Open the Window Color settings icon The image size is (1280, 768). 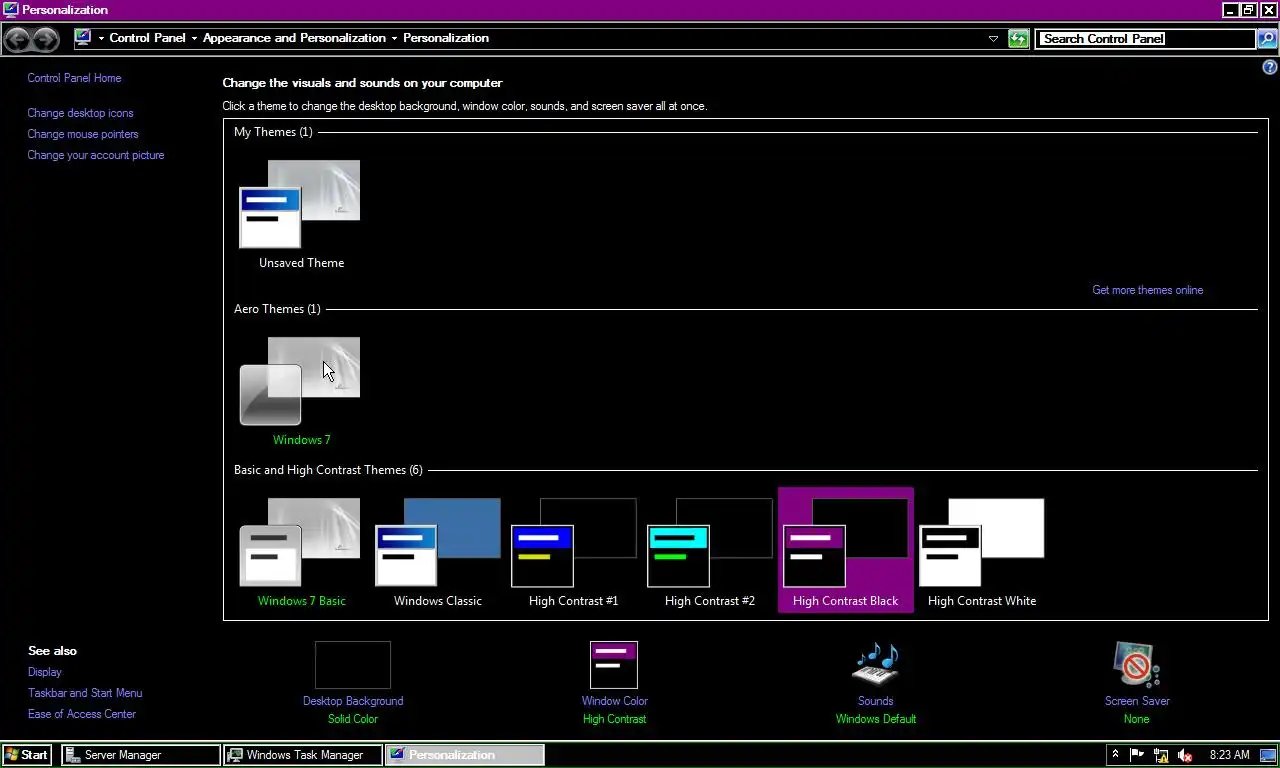pyautogui.click(x=614, y=665)
